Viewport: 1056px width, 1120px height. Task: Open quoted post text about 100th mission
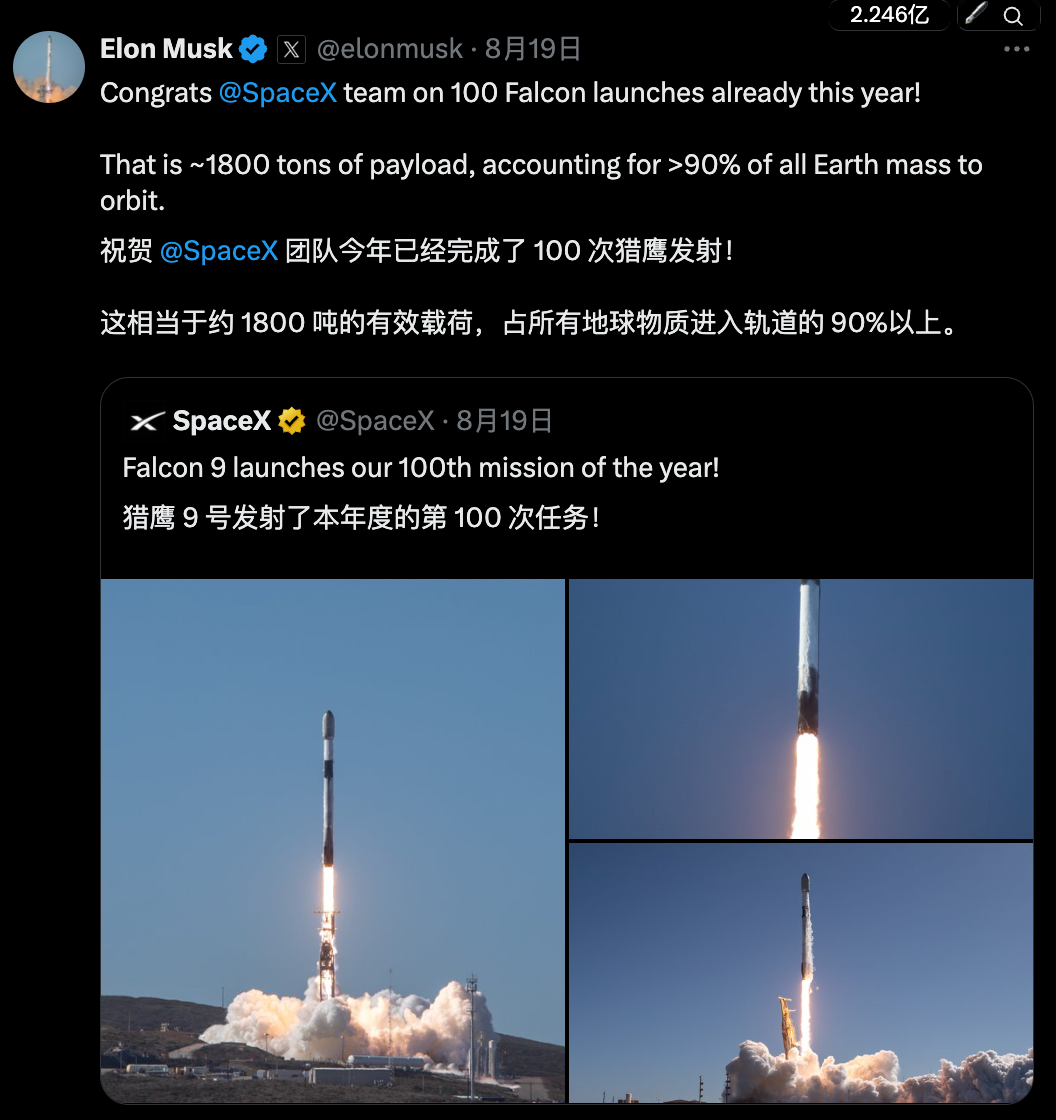pyautogui.click(x=421, y=468)
